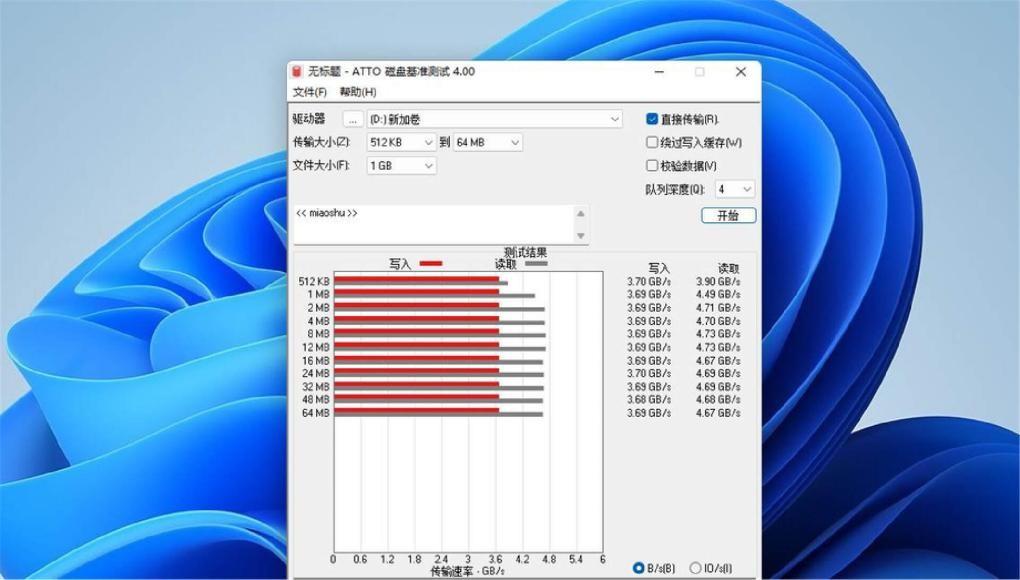Open the 64 MB transfer size dropdown
This screenshot has width=1020, height=580.
[x=487, y=142]
